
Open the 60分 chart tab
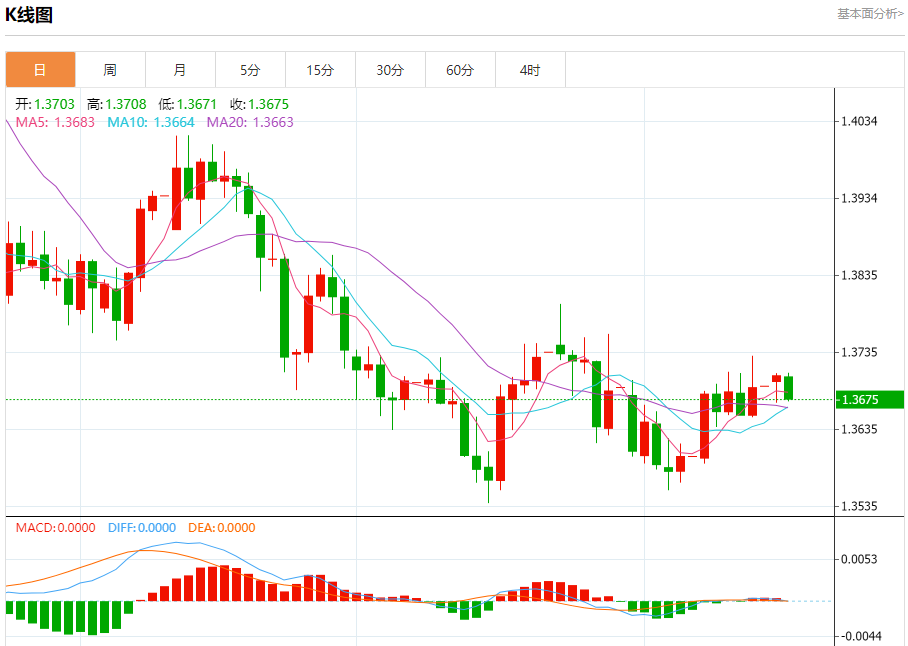(460, 70)
